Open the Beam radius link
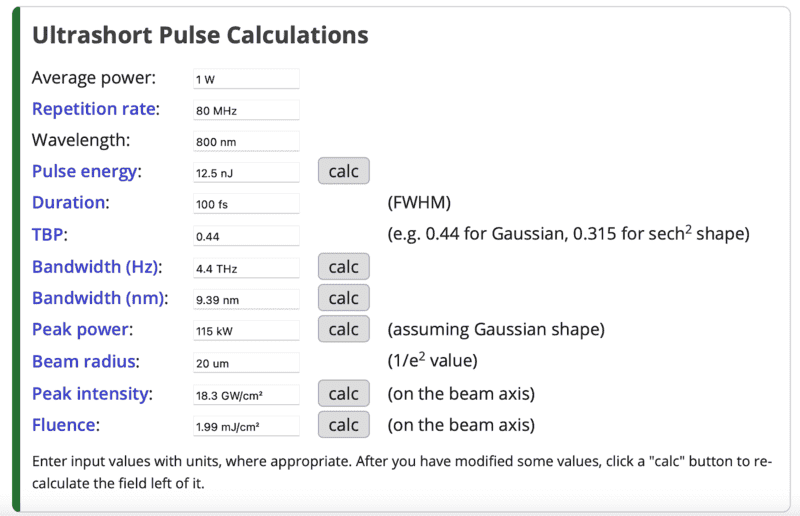Viewport: 800px width, 516px height. point(83,361)
